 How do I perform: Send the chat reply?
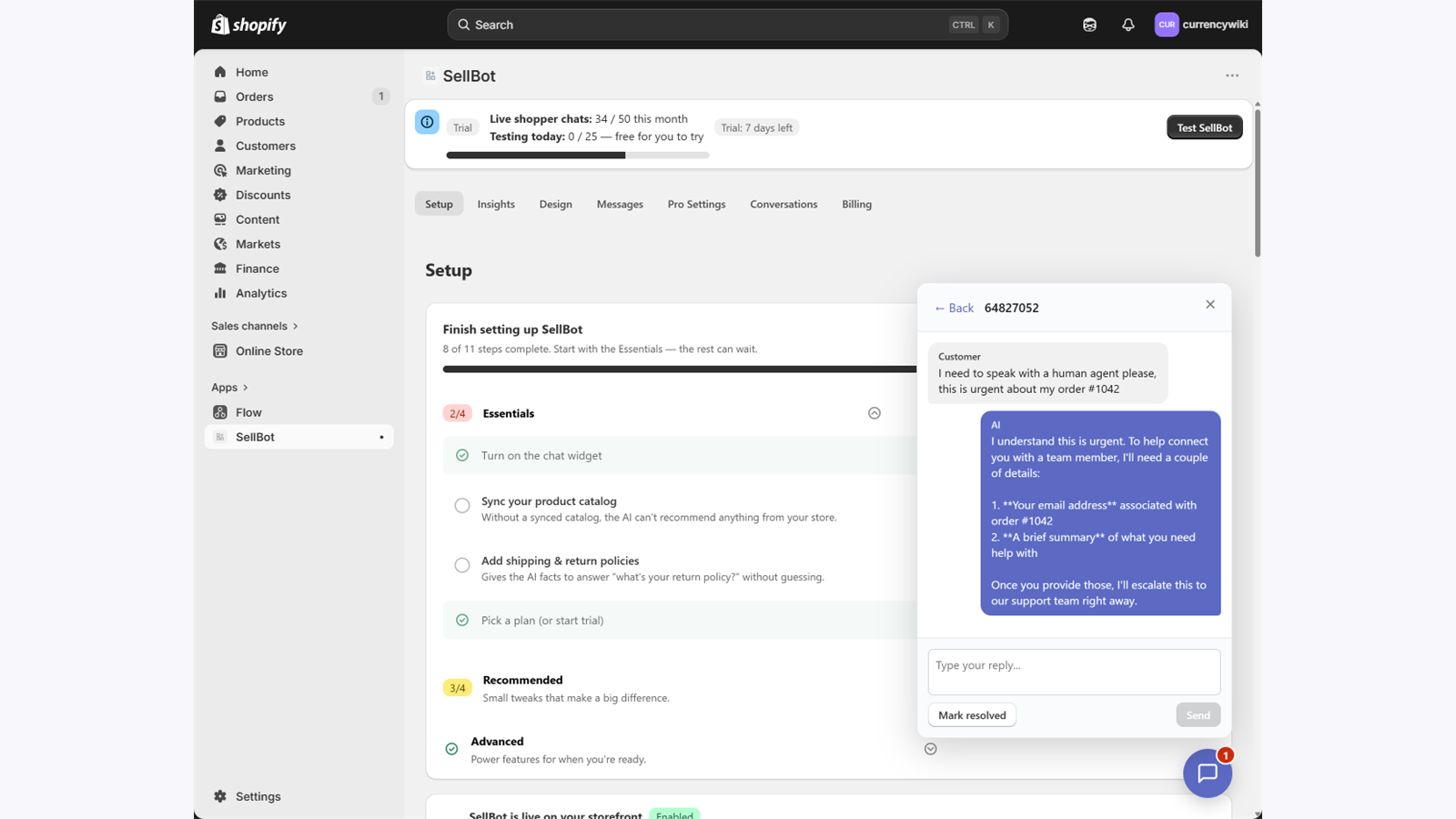click(1198, 715)
